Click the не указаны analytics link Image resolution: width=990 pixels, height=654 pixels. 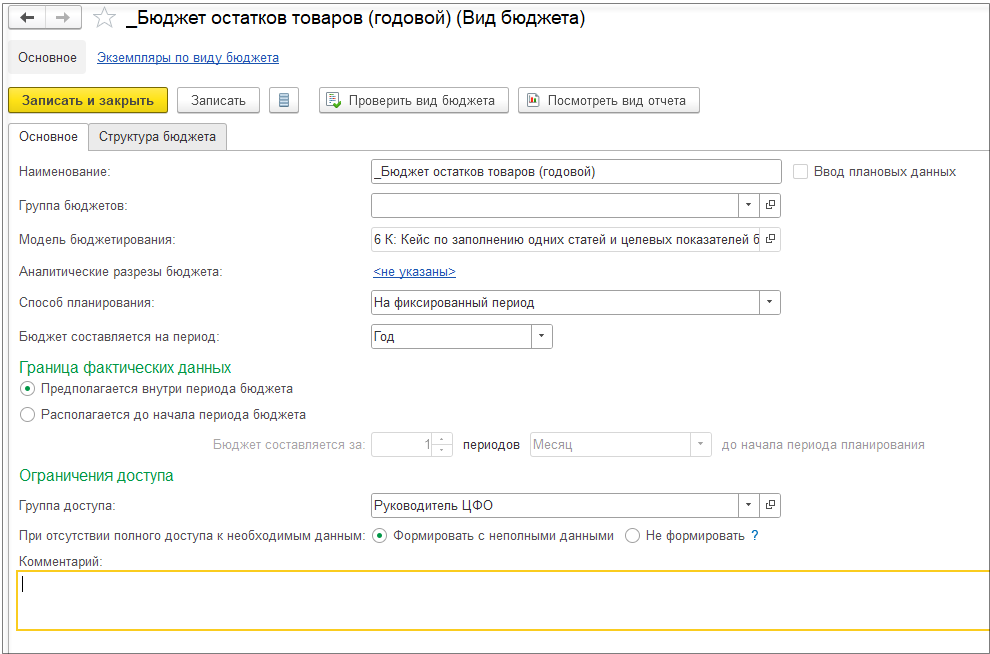[414, 271]
